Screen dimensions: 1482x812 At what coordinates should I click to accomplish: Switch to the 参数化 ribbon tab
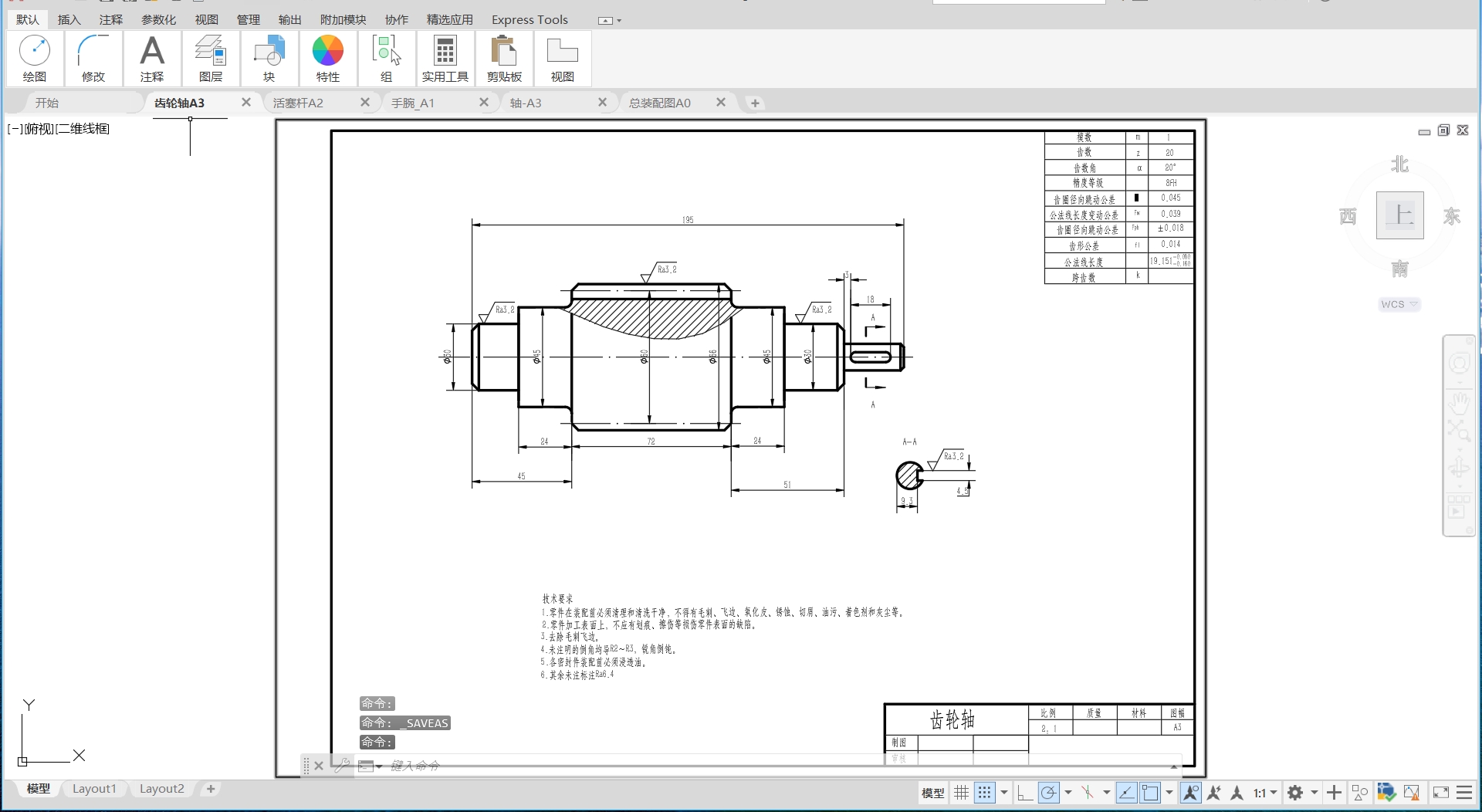click(x=158, y=19)
